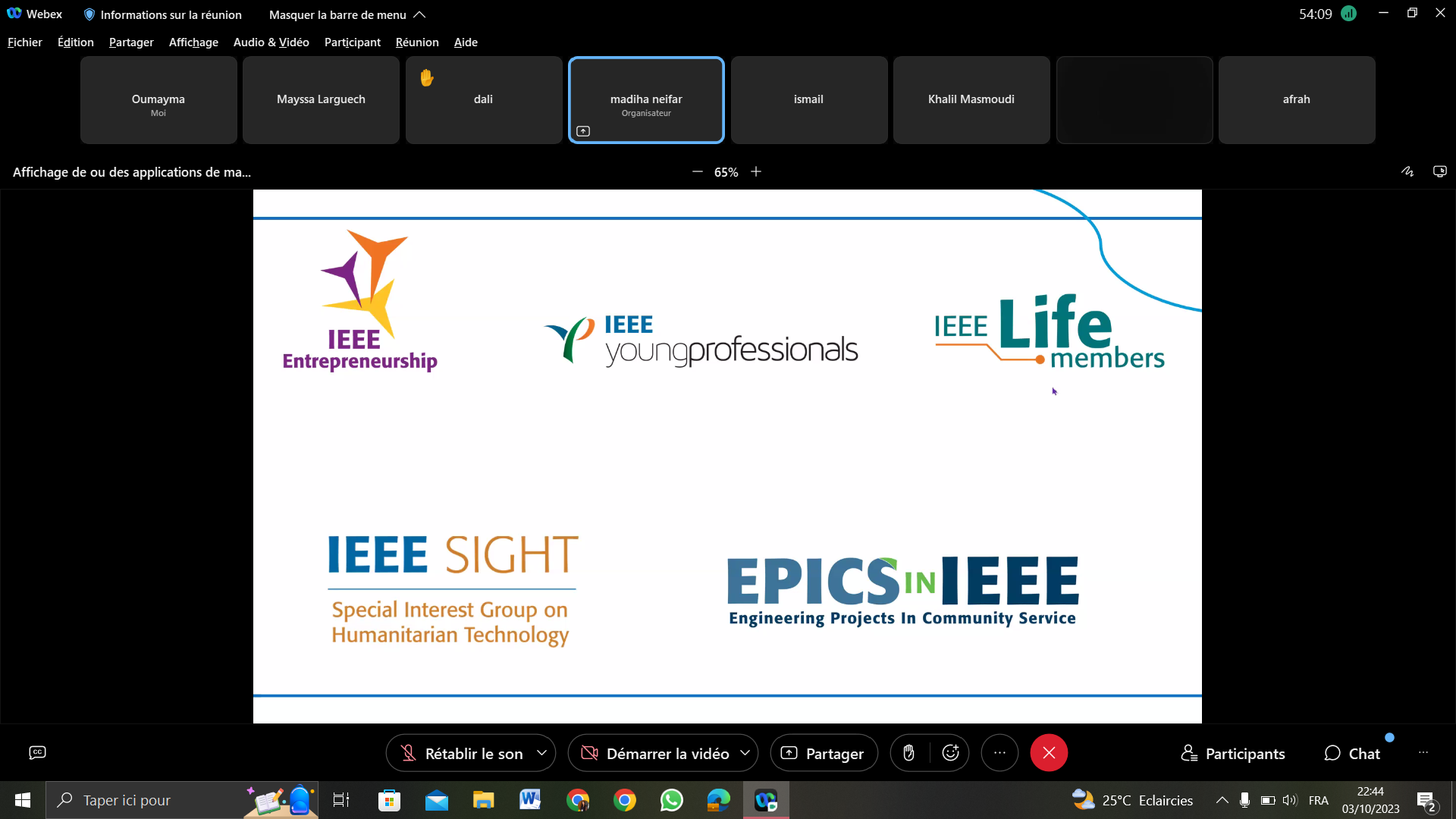Viewport: 1456px width, 819px height.
Task: Open Microsoft Edge from taskbar
Action: [718, 800]
